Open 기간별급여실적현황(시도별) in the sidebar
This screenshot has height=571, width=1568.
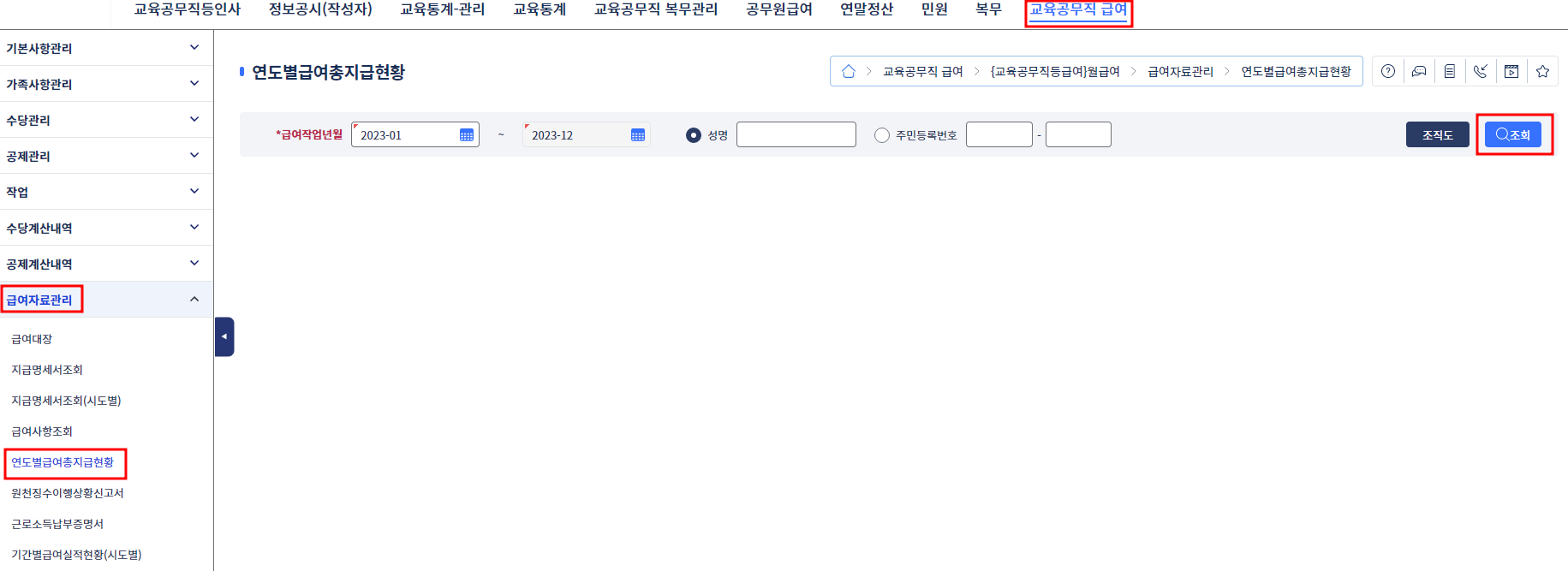76,555
